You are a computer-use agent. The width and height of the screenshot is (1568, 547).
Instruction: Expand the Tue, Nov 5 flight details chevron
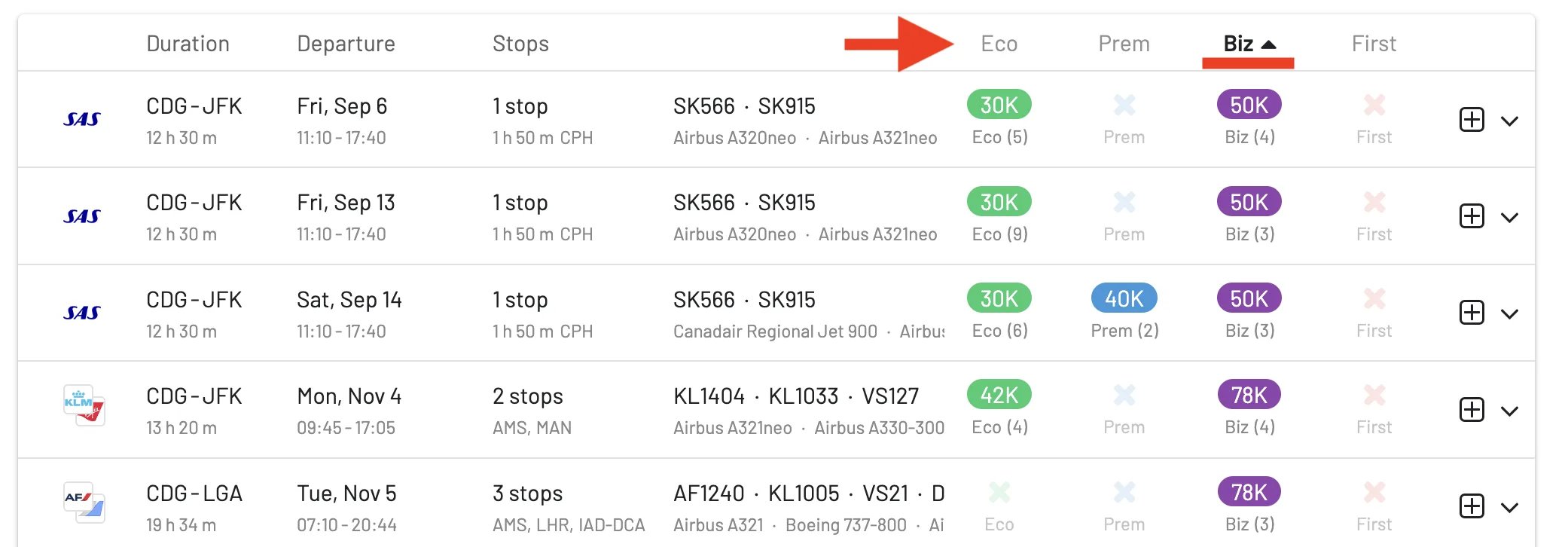click(1509, 508)
